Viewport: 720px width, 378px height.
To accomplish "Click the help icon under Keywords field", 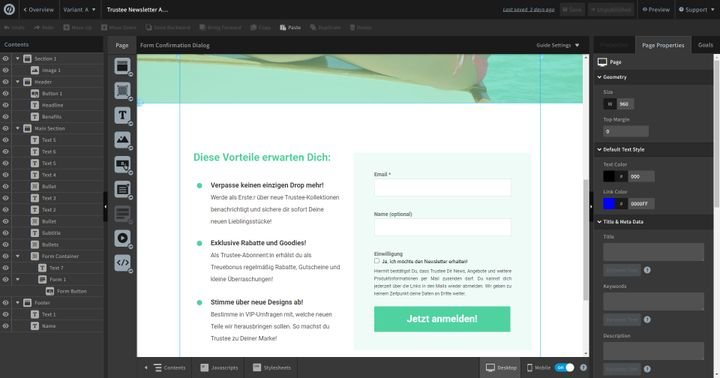I will pos(647,319).
